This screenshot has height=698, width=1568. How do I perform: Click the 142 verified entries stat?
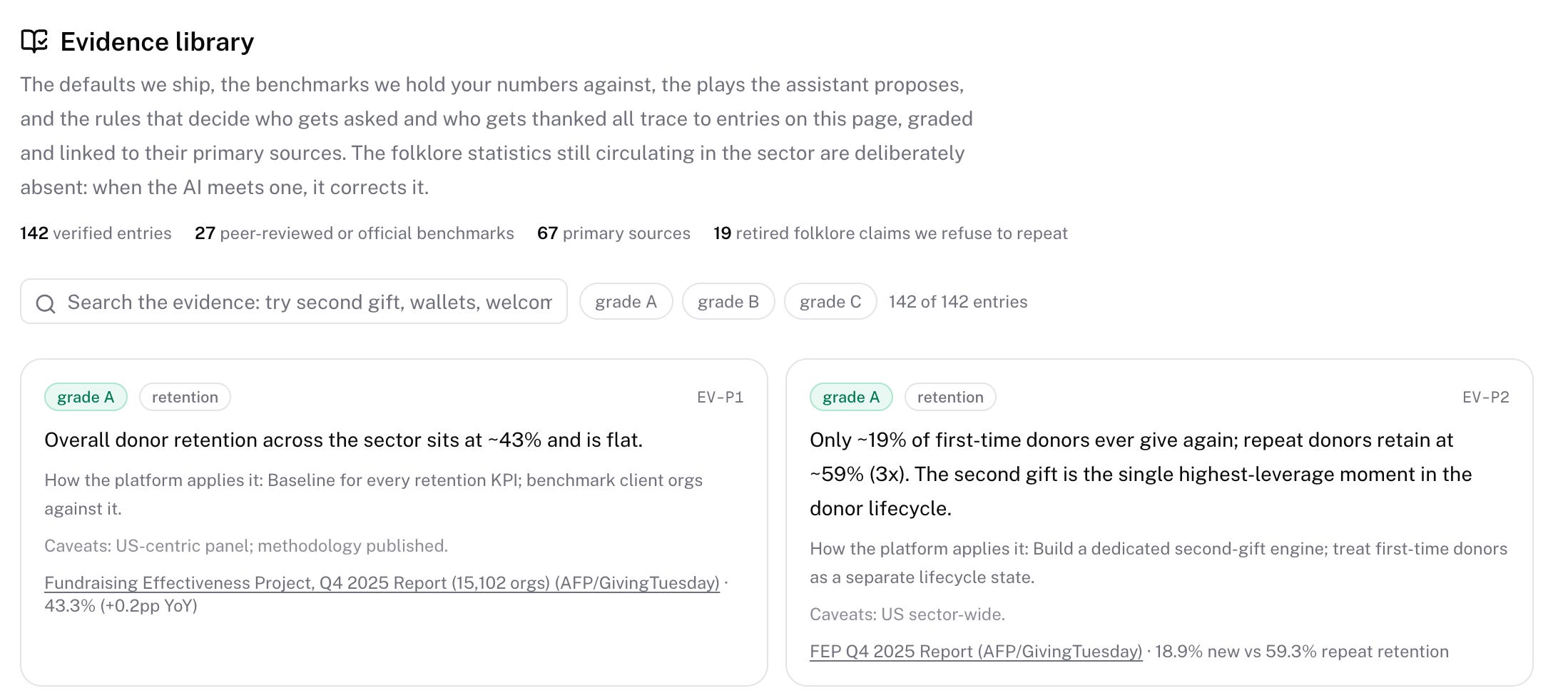[x=96, y=233]
